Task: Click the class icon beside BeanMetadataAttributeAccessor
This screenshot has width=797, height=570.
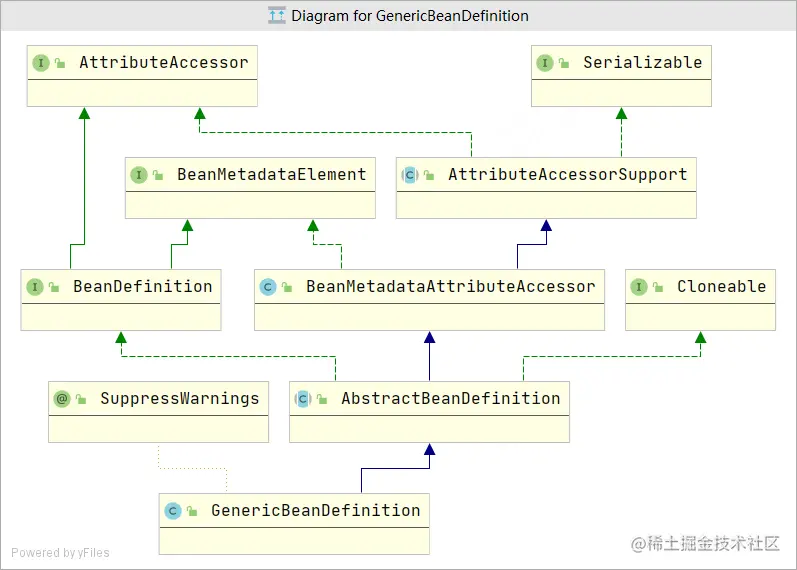Action: (268, 287)
